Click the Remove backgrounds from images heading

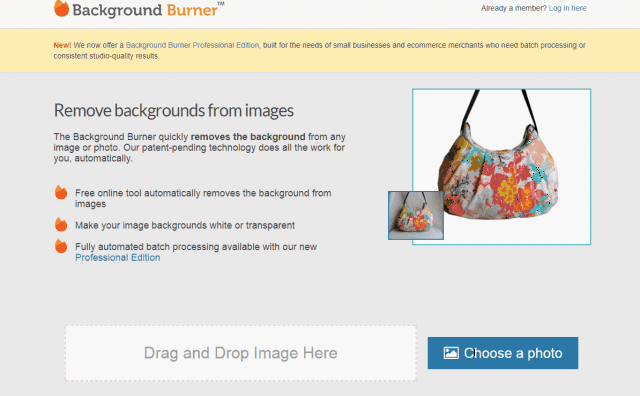point(173,111)
